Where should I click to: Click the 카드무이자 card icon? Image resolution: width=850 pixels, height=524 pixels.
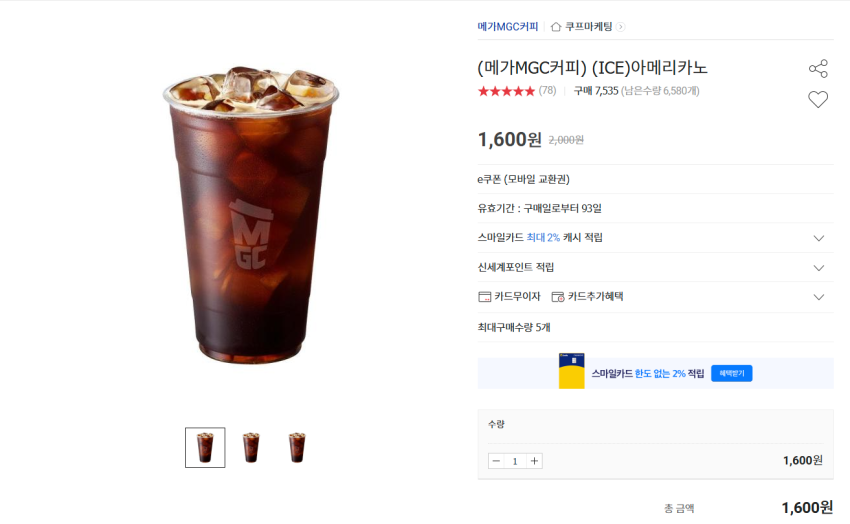(x=485, y=297)
